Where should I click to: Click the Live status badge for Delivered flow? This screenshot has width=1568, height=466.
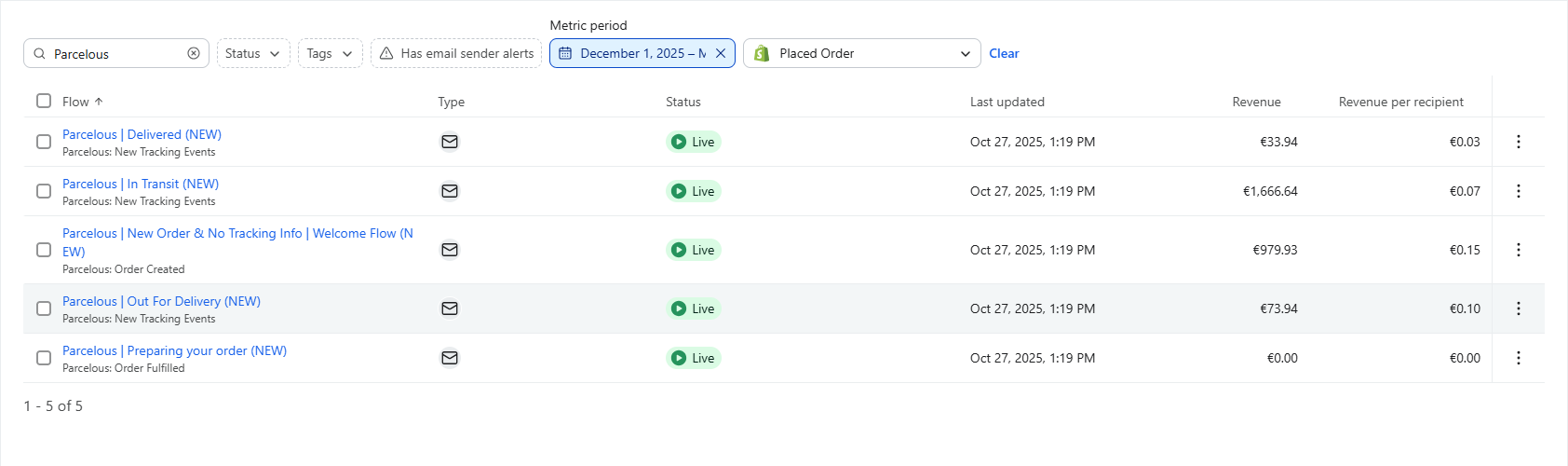(x=694, y=142)
